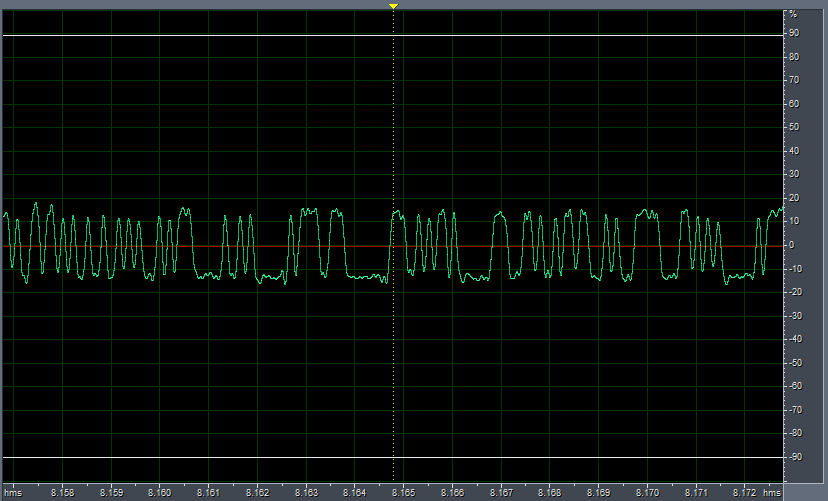
Task: Select the 8.166 time ruler label
Action: click(453, 493)
